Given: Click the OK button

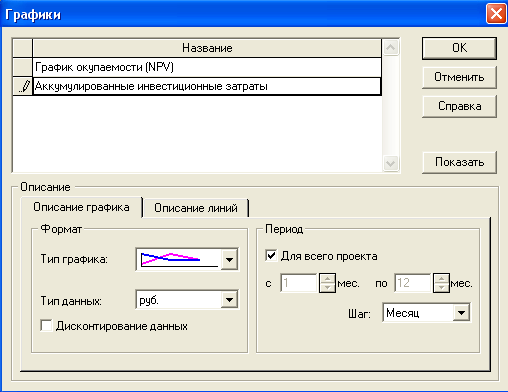Looking at the screenshot, I should [x=459, y=48].
